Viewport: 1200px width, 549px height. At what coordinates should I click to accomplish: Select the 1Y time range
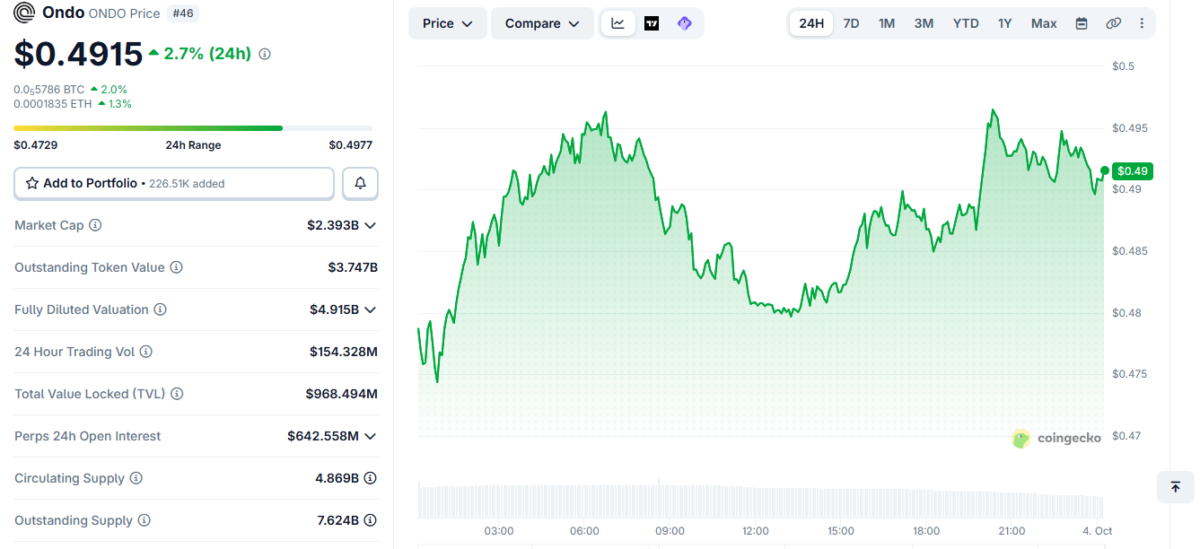click(1005, 23)
